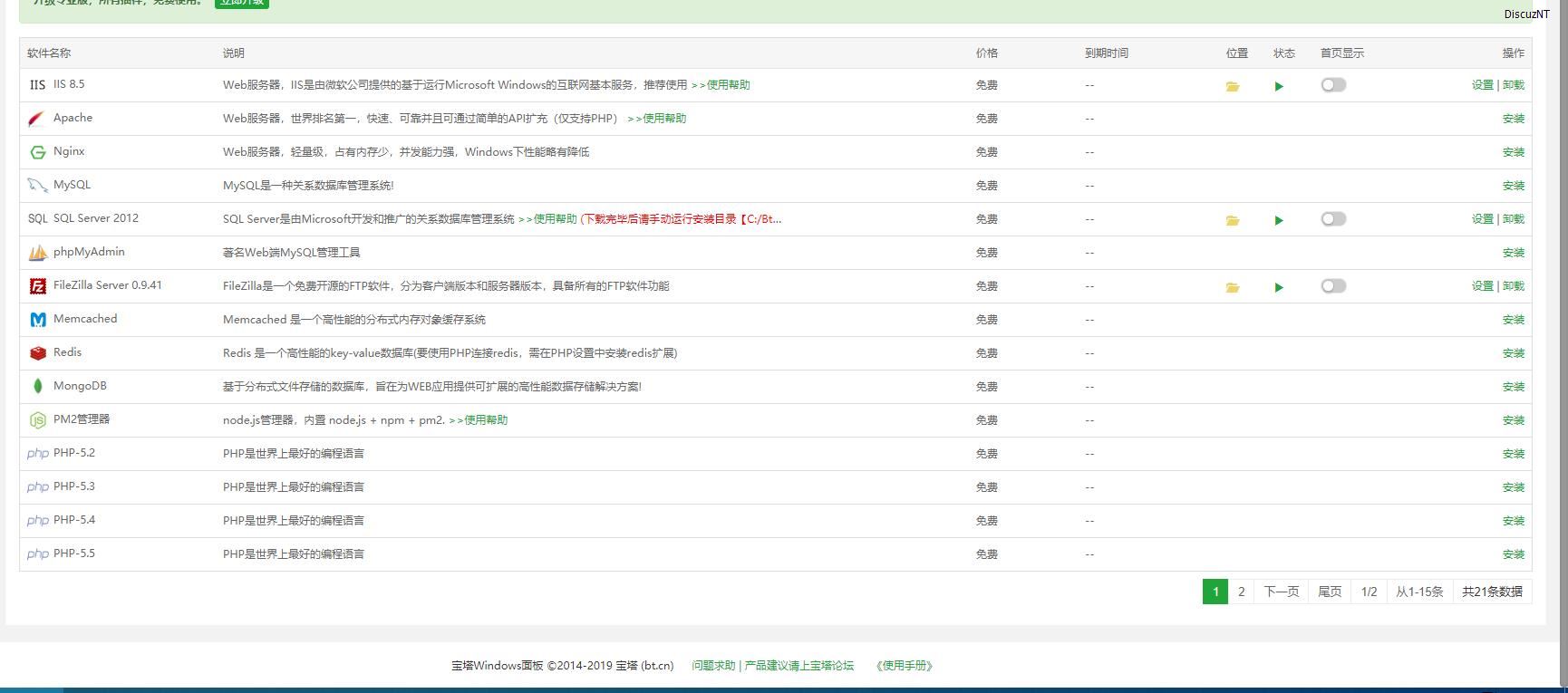Click 卸载 for FileZilla Server
1568x693 pixels.
[x=1514, y=286]
